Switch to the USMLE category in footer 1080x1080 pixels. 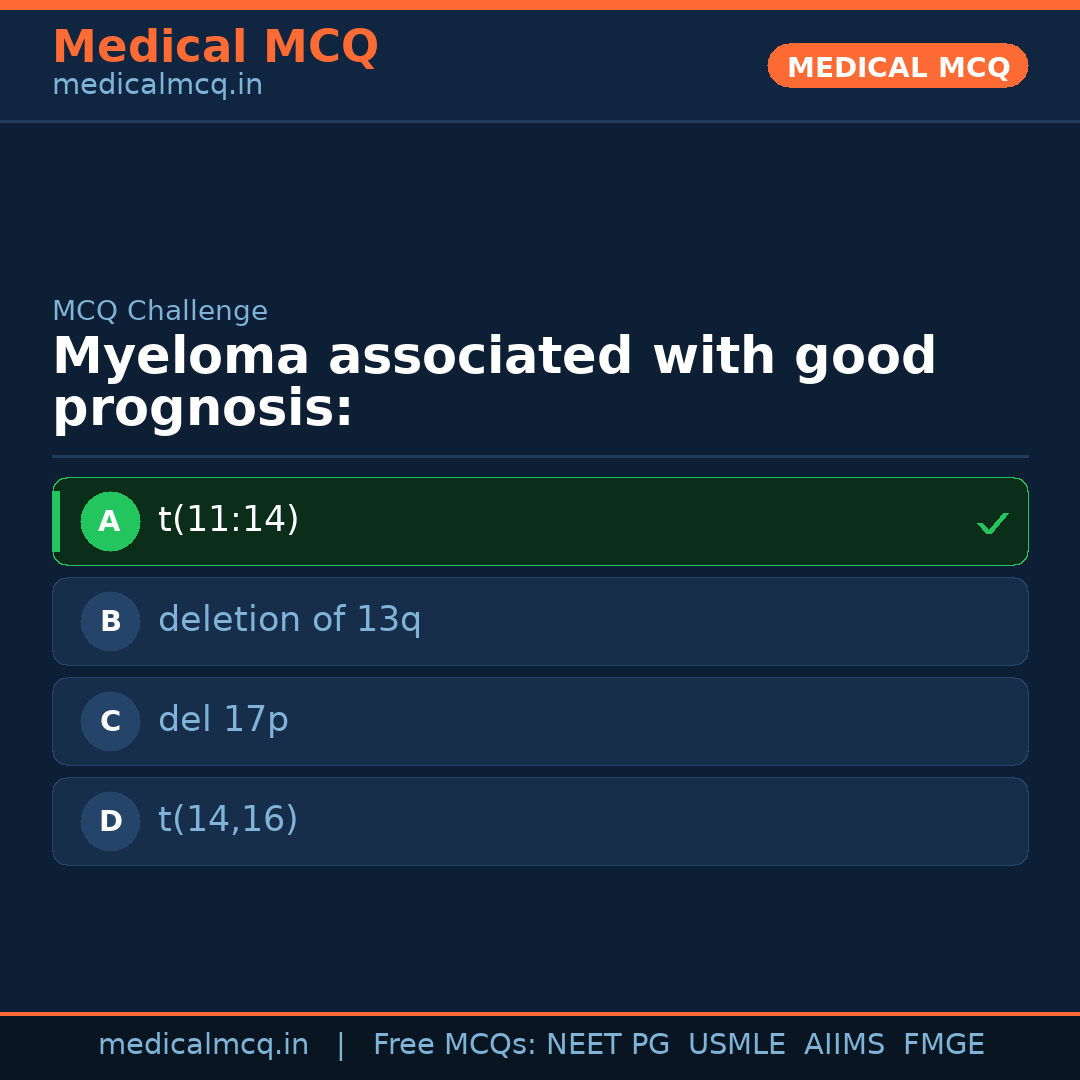tap(737, 1044)
